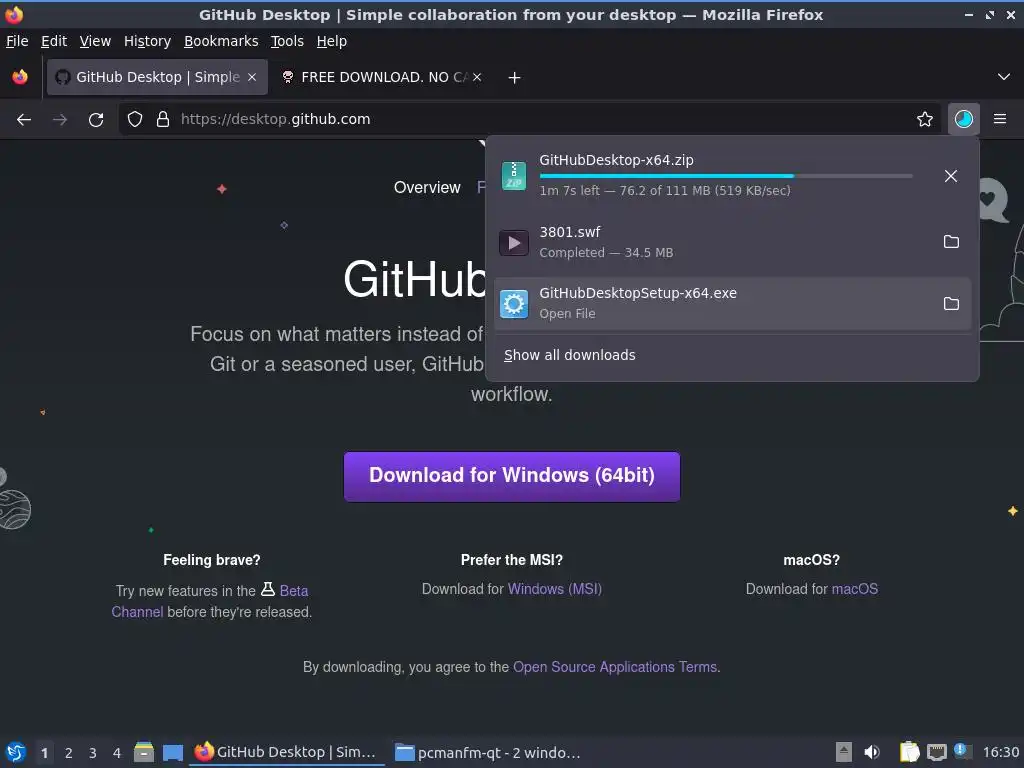Bookmark this page with the star
Screen dimensions: 1024x768
[x=925, y=120]
